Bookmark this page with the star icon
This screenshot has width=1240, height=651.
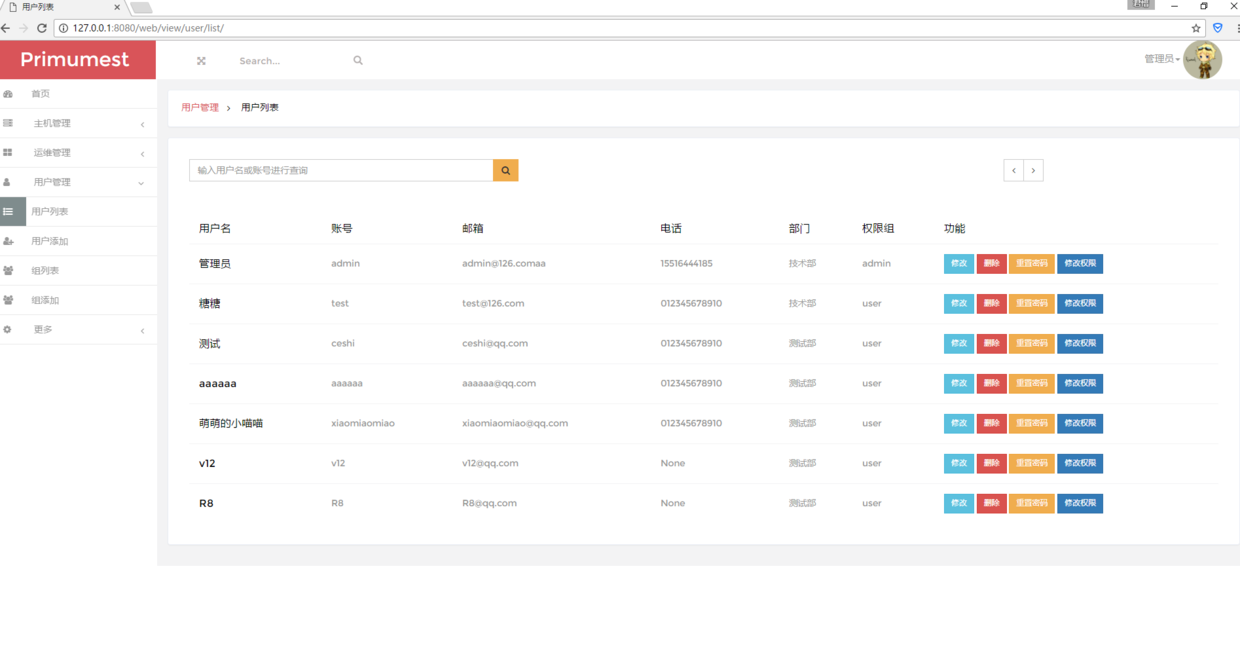coord(1195,28)
